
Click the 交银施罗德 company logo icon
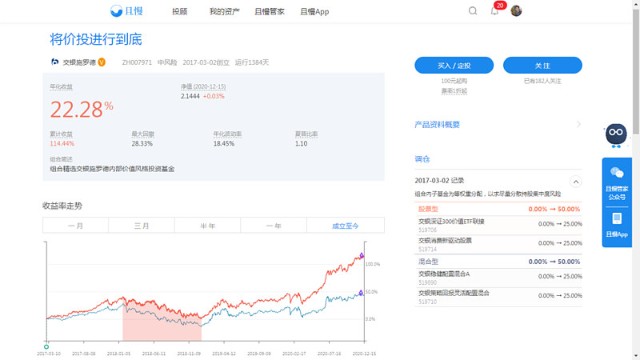click(x=55, y=62)
